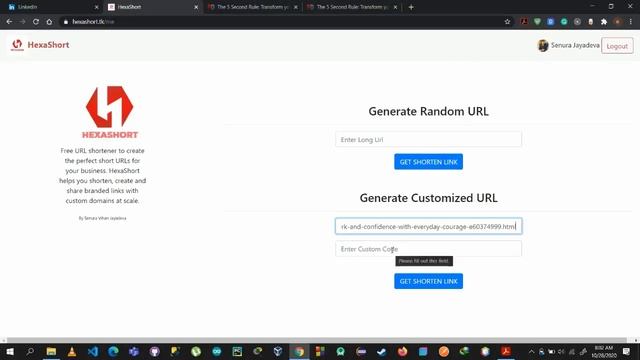640x360 pixels.
Task: Close the HexaShort tab
Action: pos(196,7)
